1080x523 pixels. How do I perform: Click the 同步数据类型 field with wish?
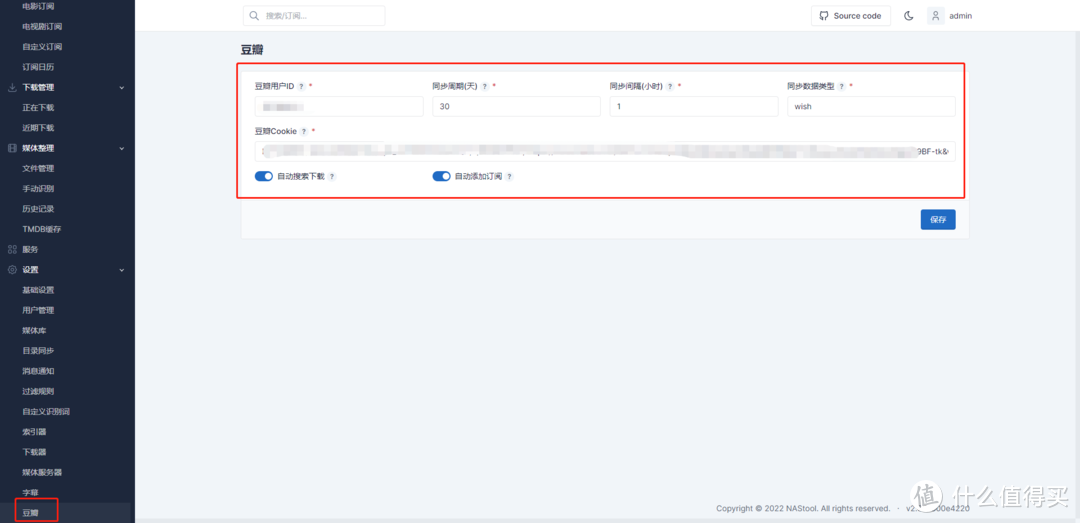(x=871, y=107)
